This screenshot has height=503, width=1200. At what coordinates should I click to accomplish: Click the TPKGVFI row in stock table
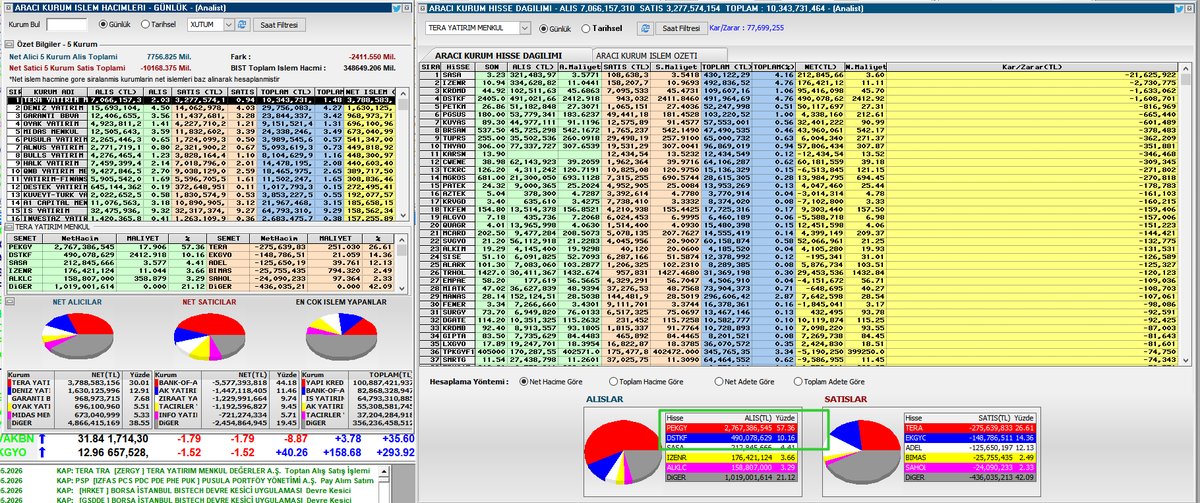(800, 351)
